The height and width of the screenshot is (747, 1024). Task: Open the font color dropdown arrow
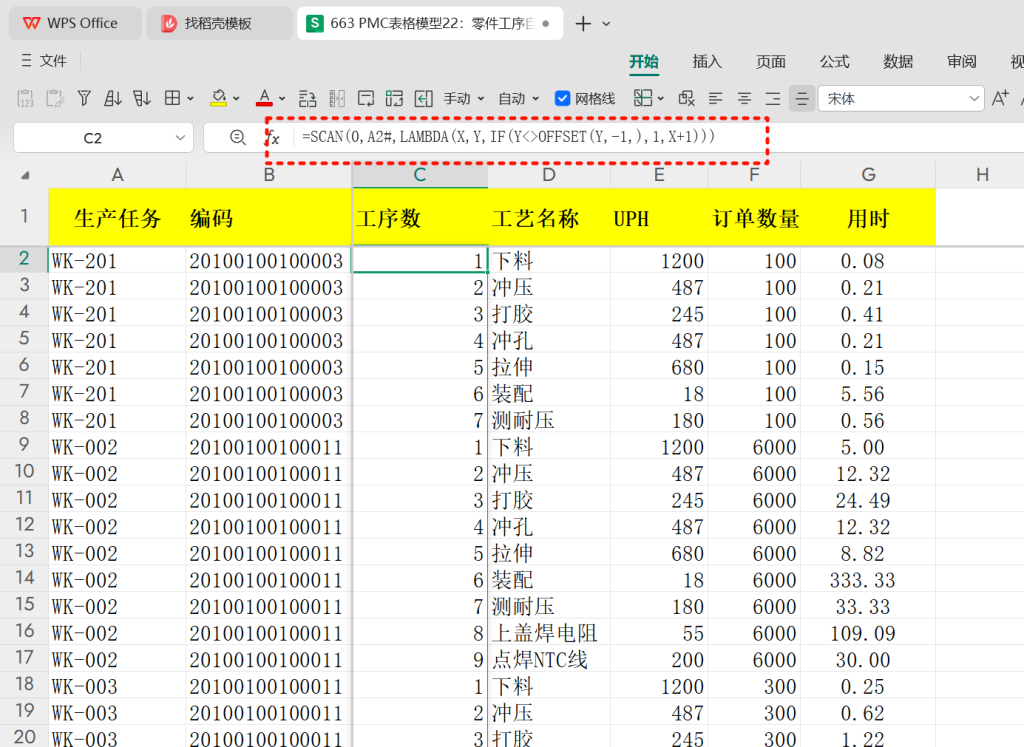(282, 99)
